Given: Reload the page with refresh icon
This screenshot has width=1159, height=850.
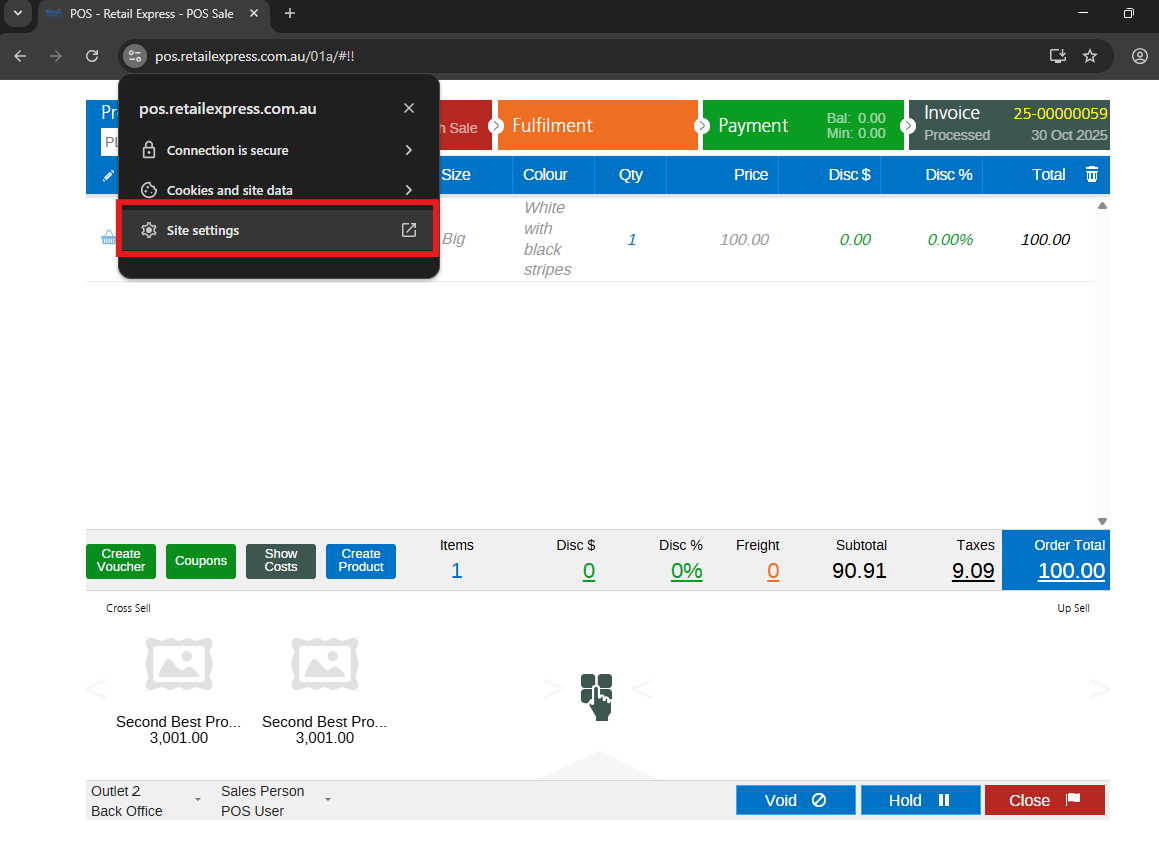Looking at the screenshot, I should (x=92, y=56).
